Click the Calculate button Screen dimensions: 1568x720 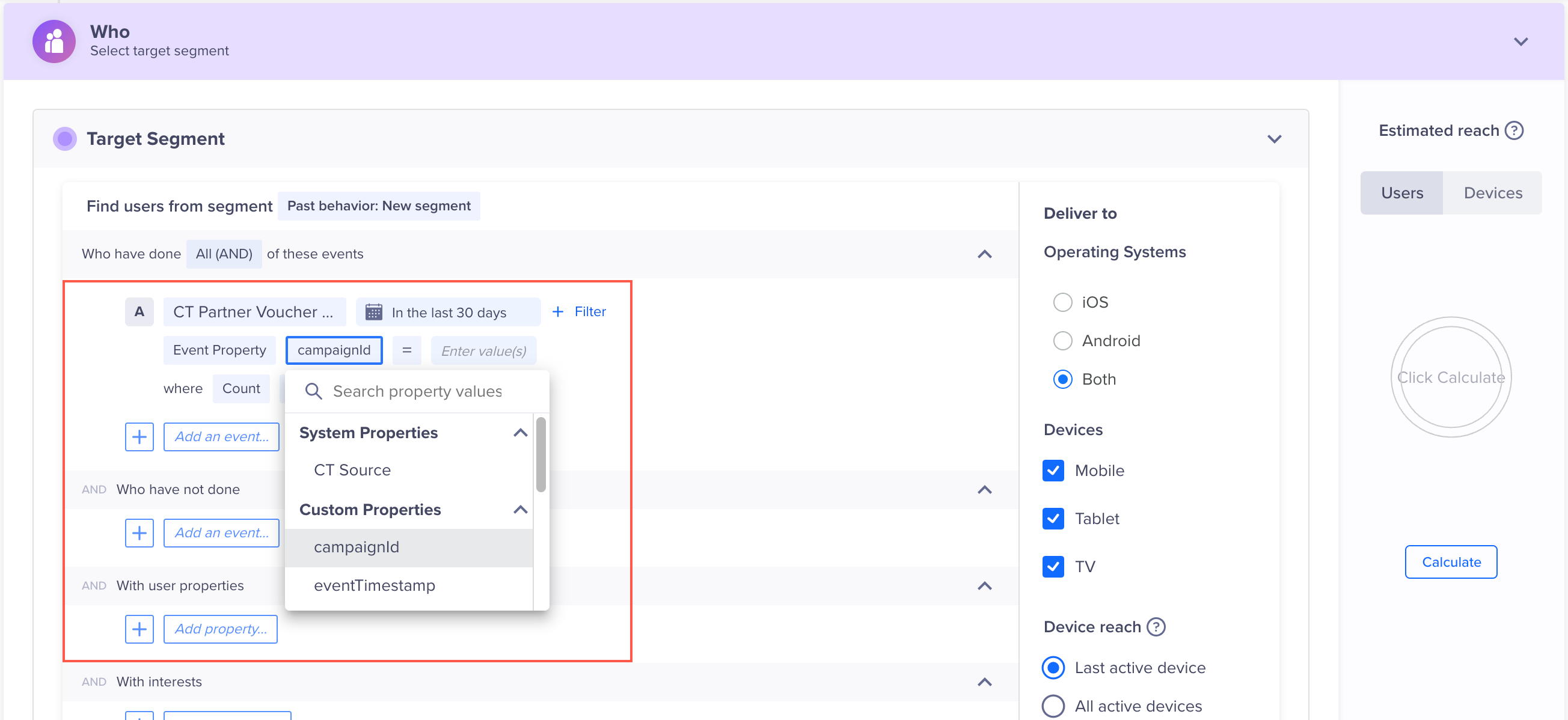pyautogui.click(x=1451, y=562)
